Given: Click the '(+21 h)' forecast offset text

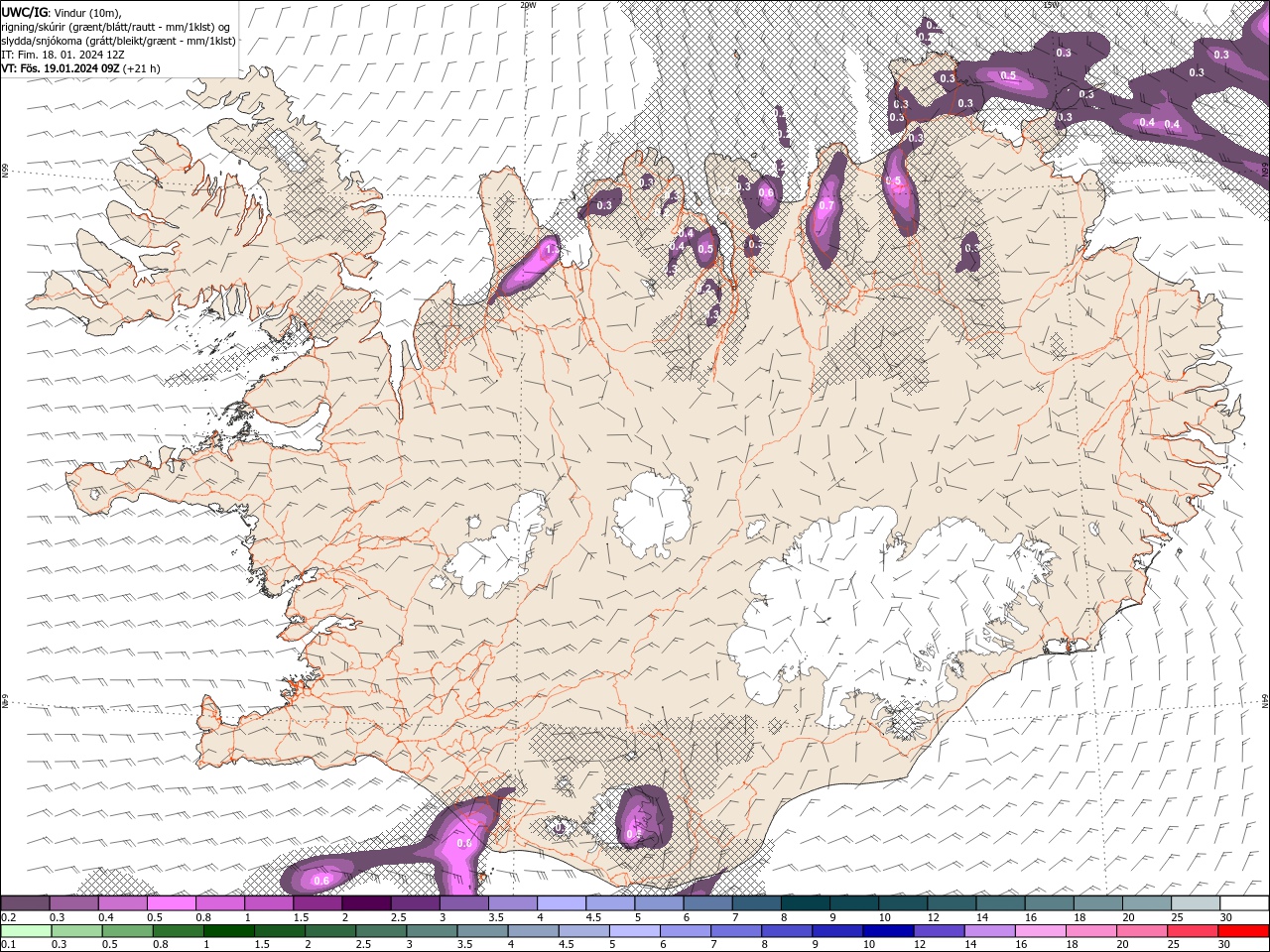Looking at the screenshot, I should pyautogui.click(x=141, y=68).
